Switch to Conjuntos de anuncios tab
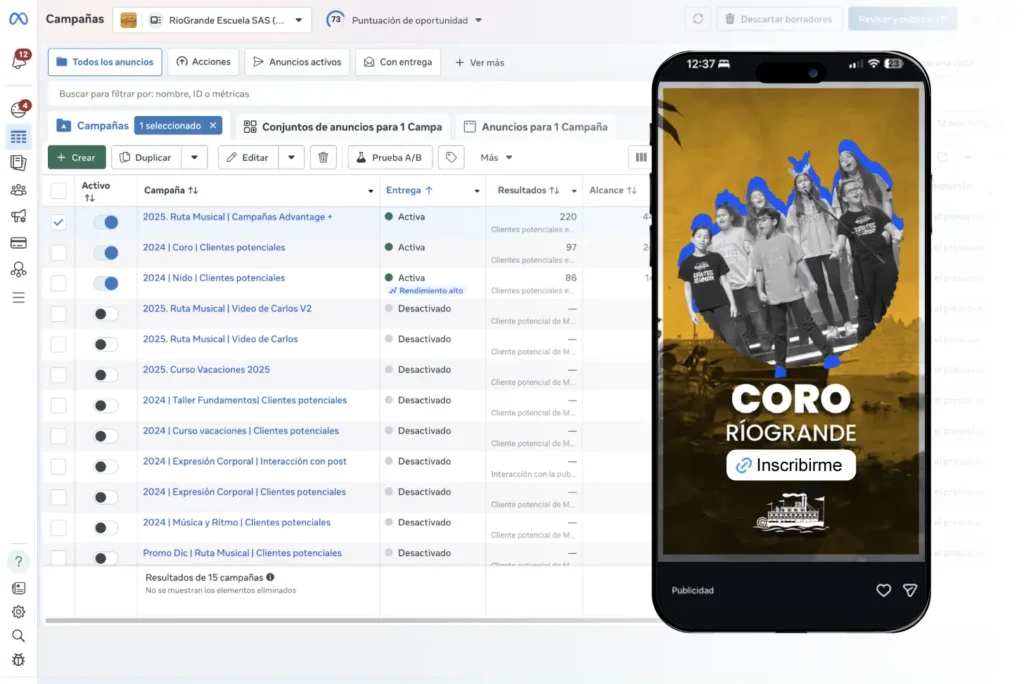 (342, 127)
